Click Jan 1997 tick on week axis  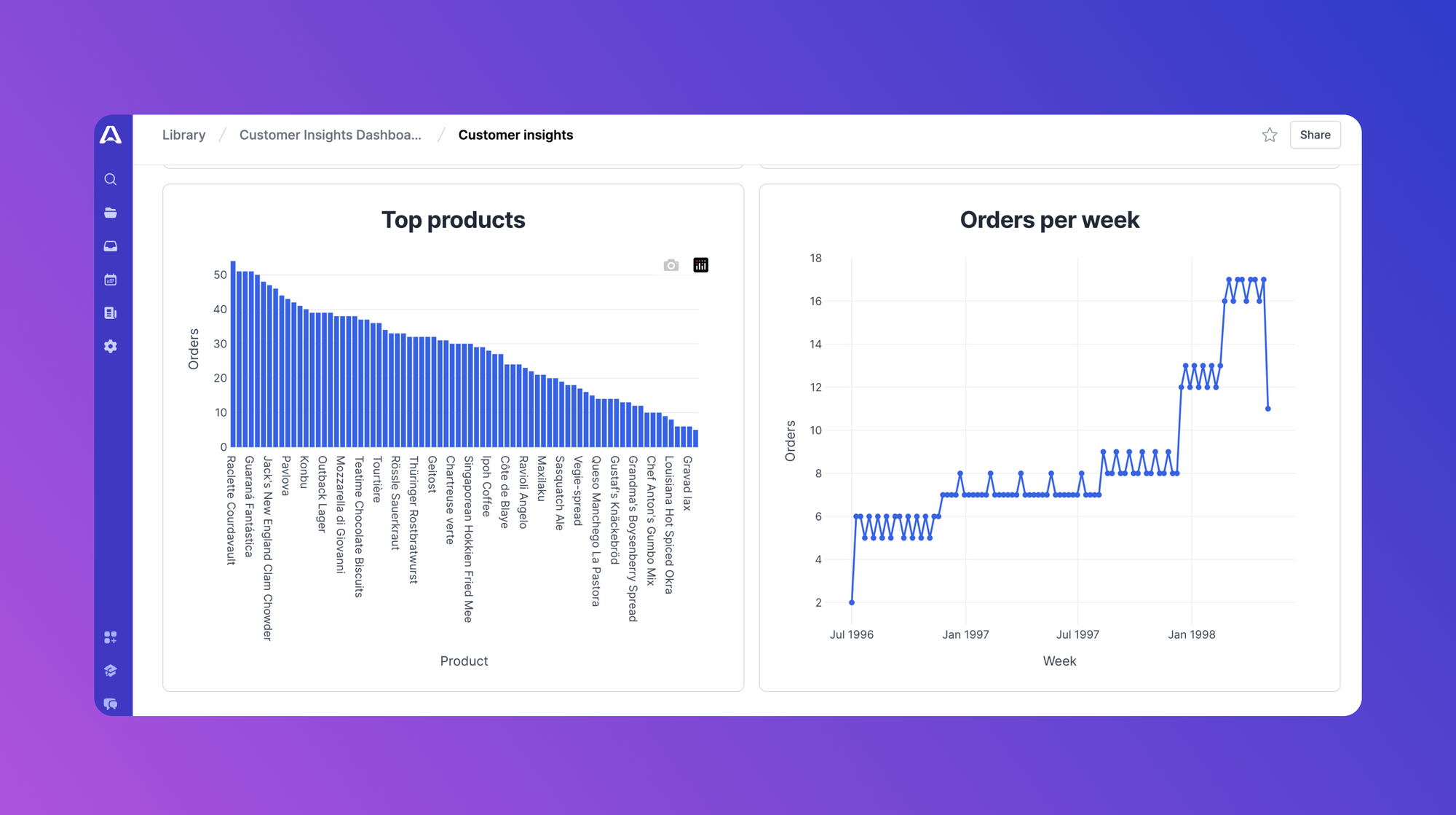point(965,634)
